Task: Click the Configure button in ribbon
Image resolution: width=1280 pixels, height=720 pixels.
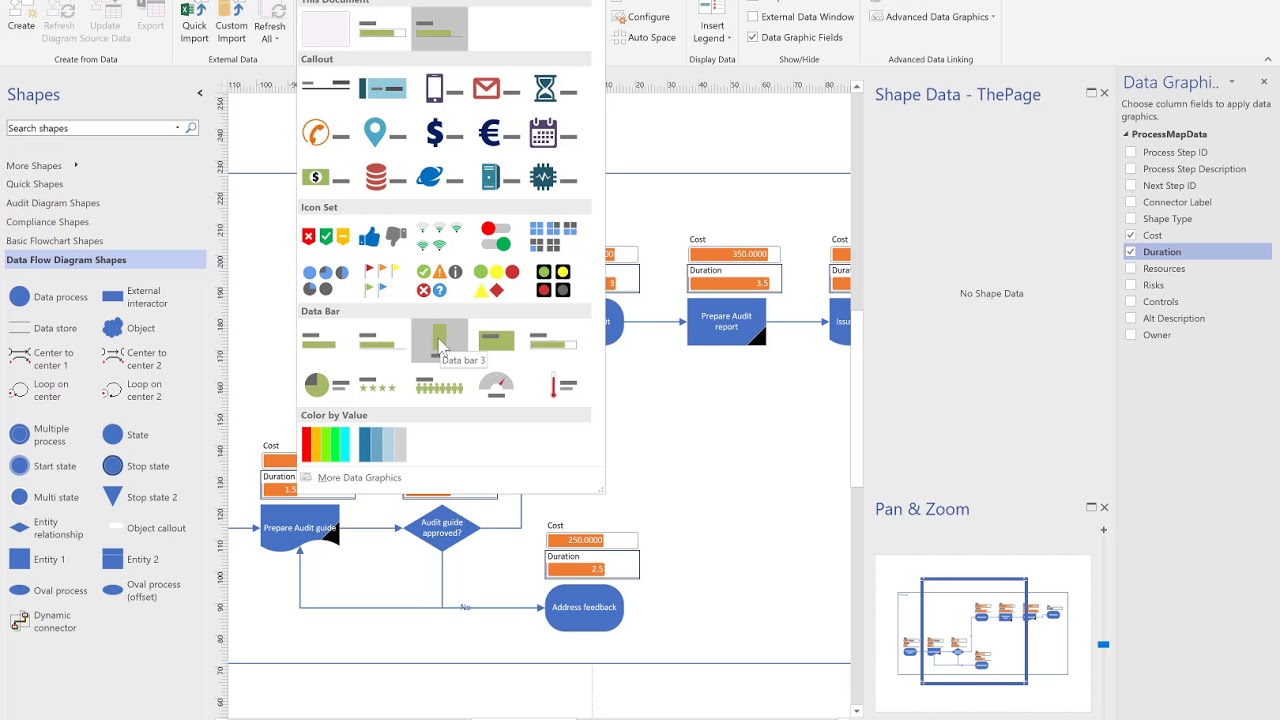Action: [x=640, y=17]
